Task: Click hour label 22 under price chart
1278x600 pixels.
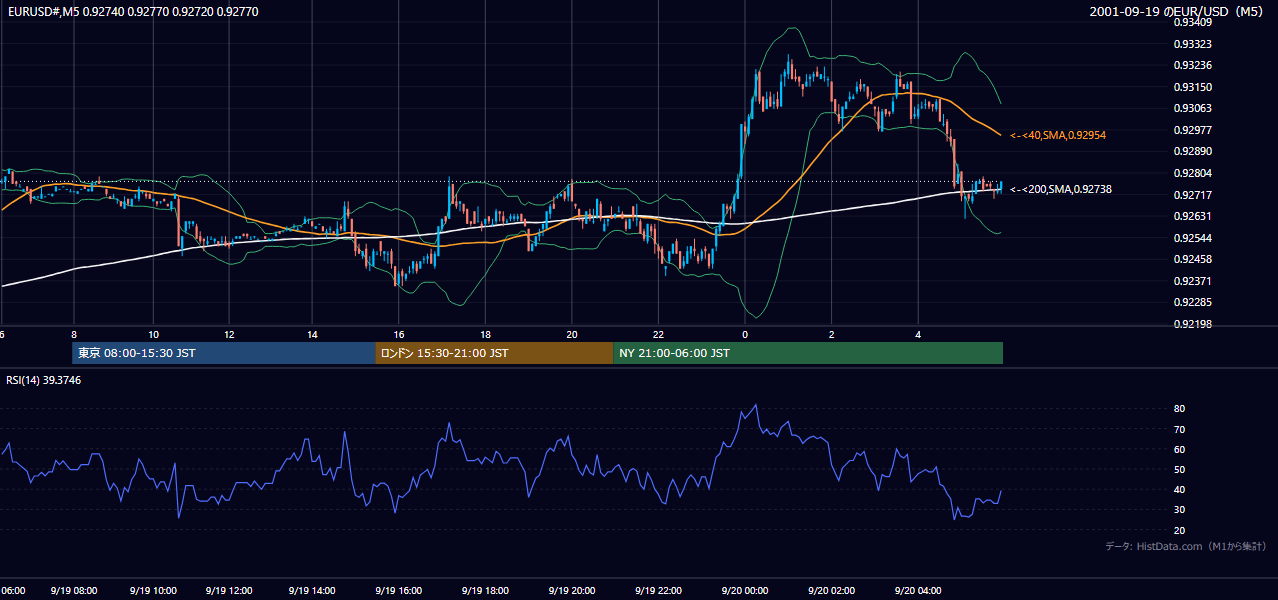Action: click(658, 334)
